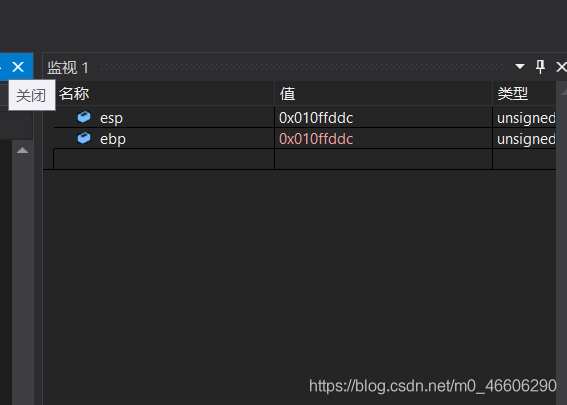
Task: Click the esp value 0x010ffddc
Action: 316,118
